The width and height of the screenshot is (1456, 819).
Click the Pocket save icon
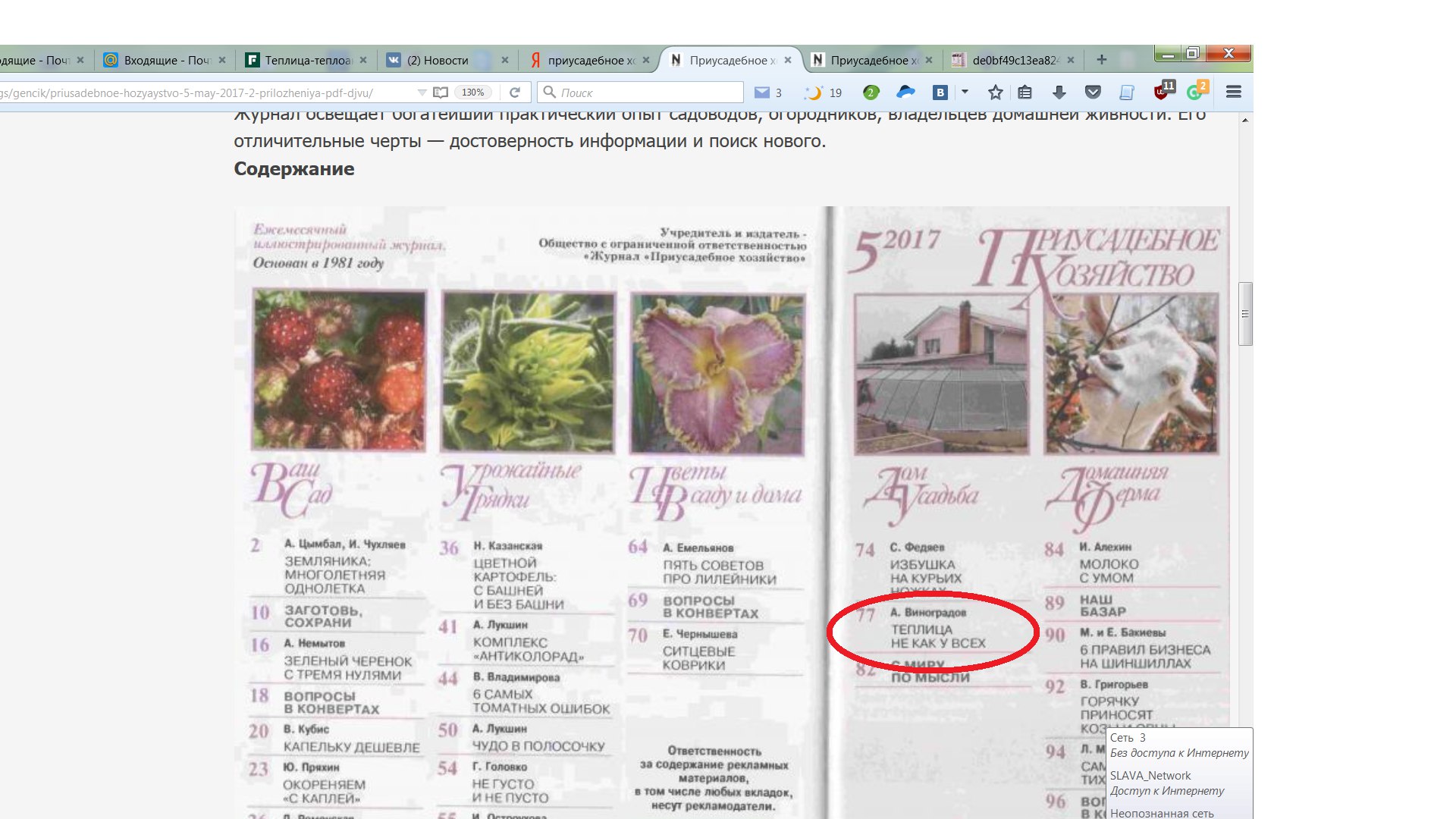point(1093,93)
